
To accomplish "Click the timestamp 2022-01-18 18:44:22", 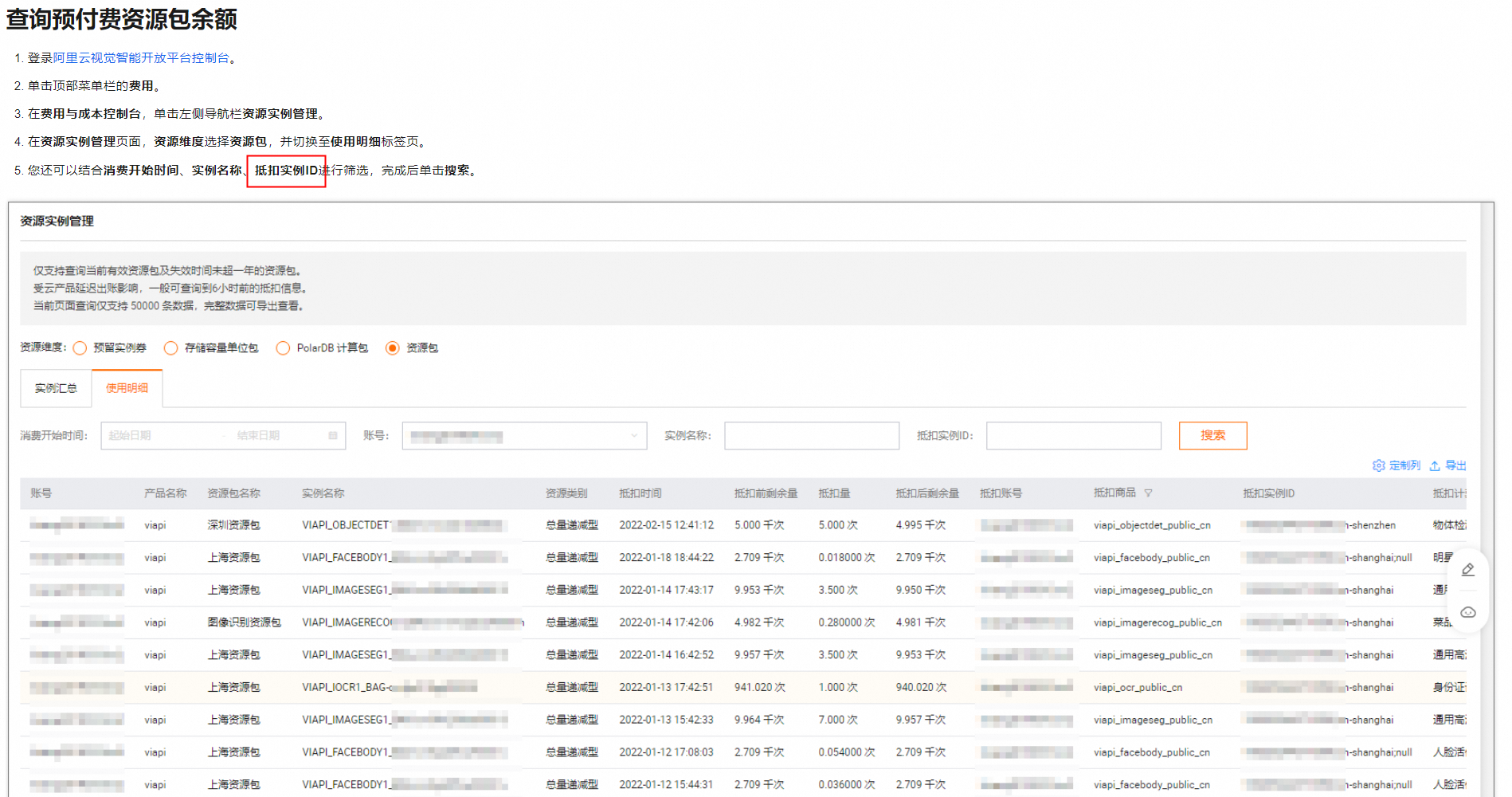I will [x=667, y=558].
